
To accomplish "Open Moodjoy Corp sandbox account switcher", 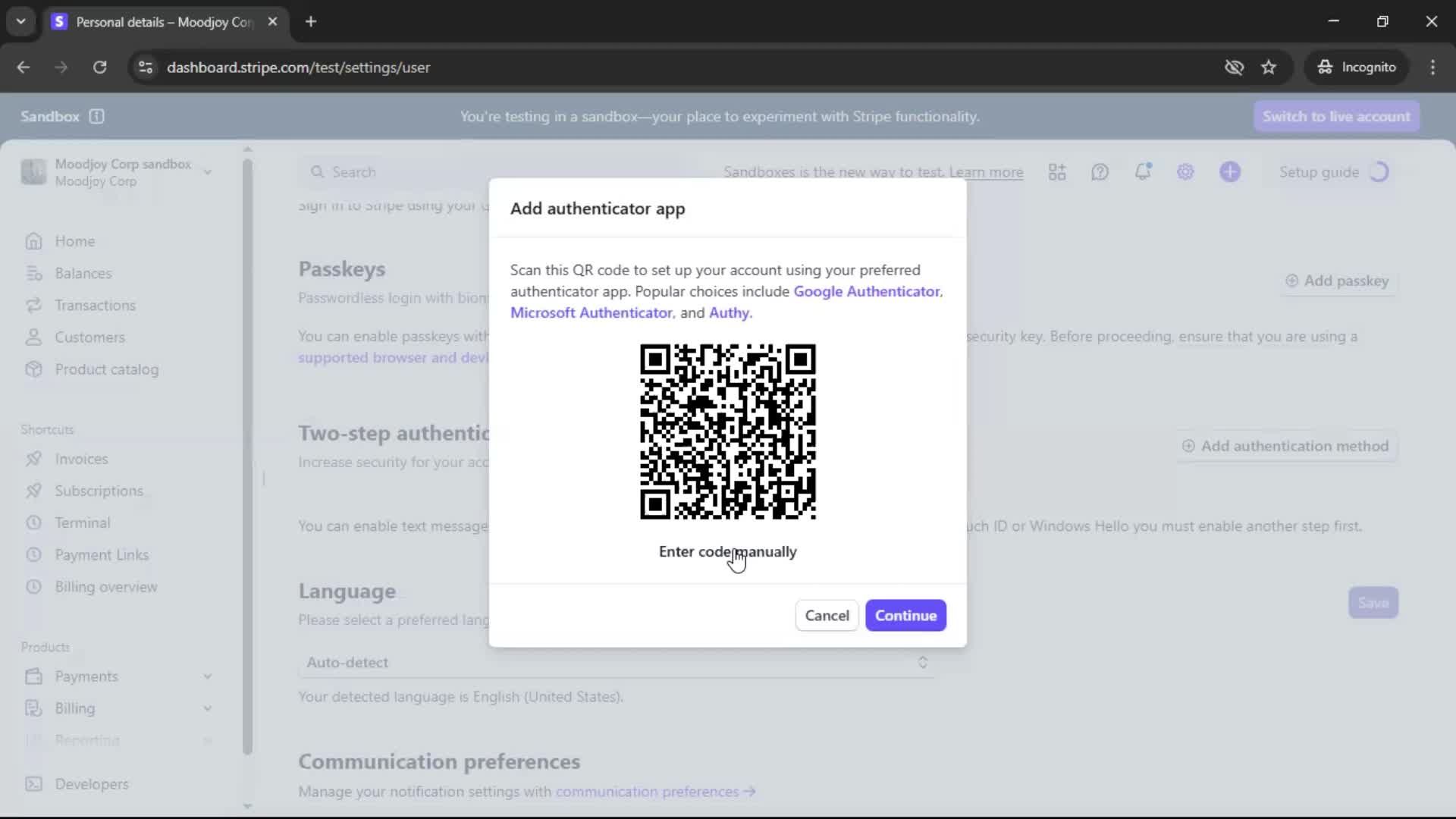I will coord(118,172).
